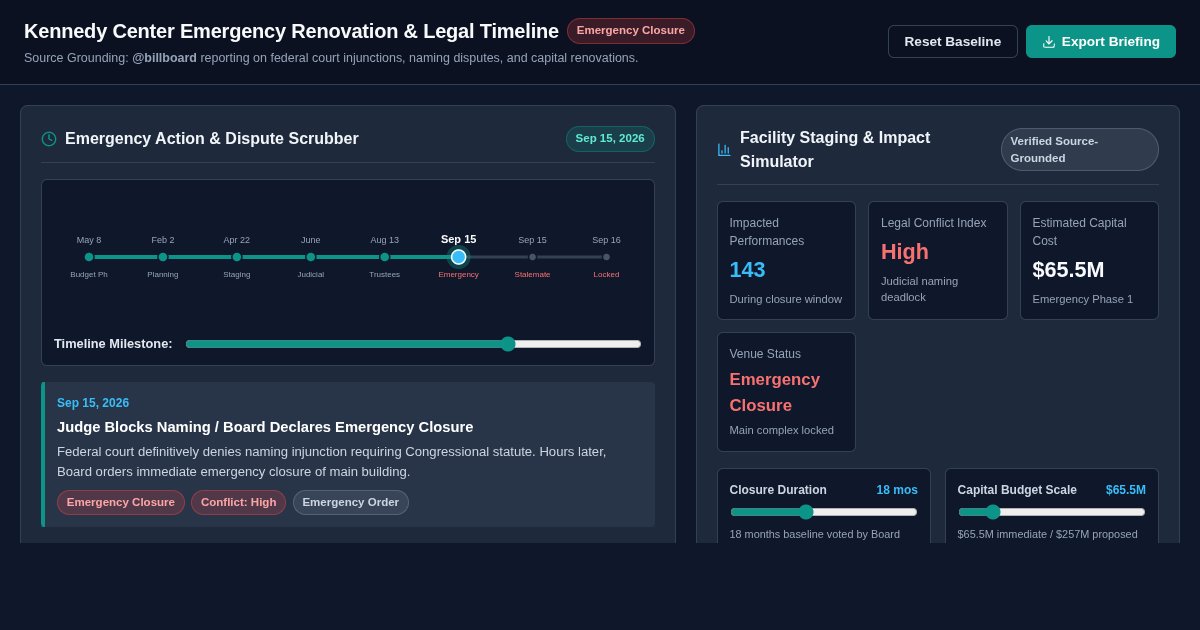Click the Export Briefing button
This screenshot has height=630, width=1200.
[x=1100, y=41]
